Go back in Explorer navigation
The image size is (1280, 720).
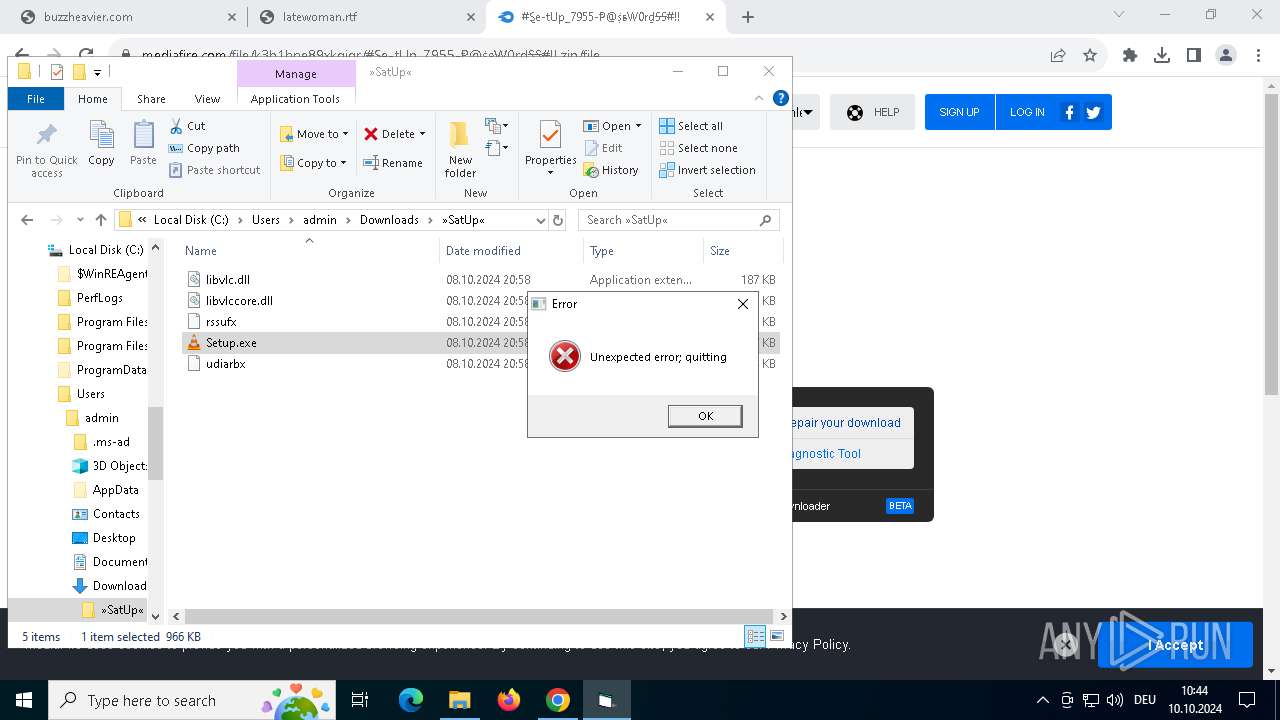pos(27,220)
